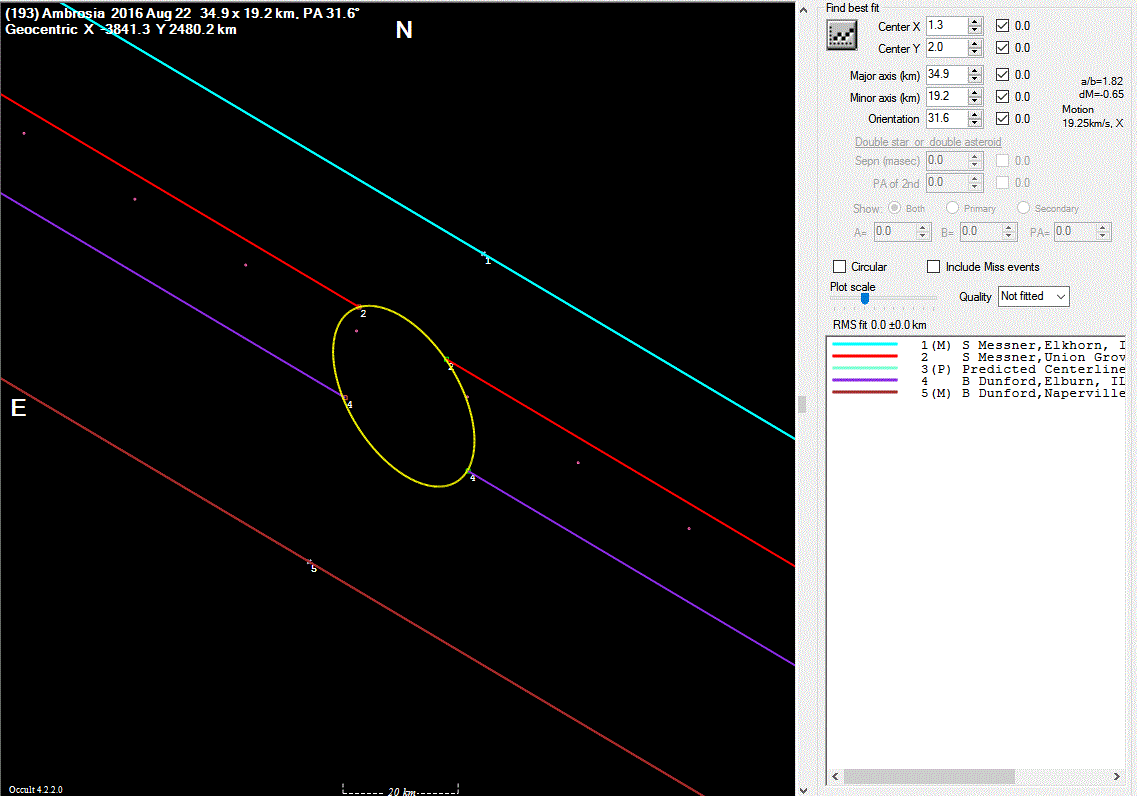Decrease the Orientation value
Viewport: 1137px width, 796px height.
[975, 123]
